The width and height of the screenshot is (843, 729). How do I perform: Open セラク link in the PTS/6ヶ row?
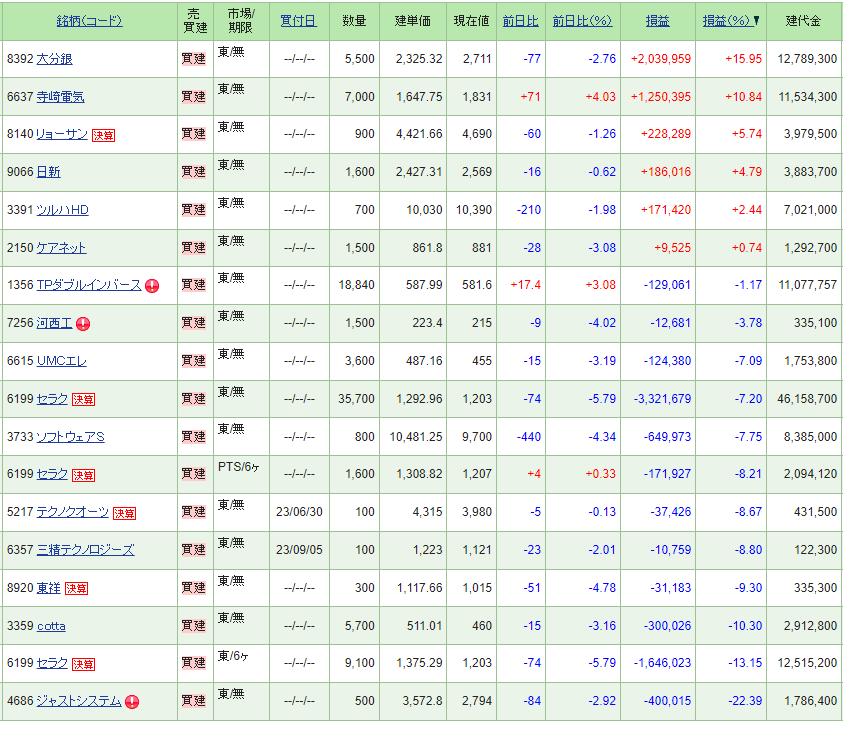click(x=52, y=474)
